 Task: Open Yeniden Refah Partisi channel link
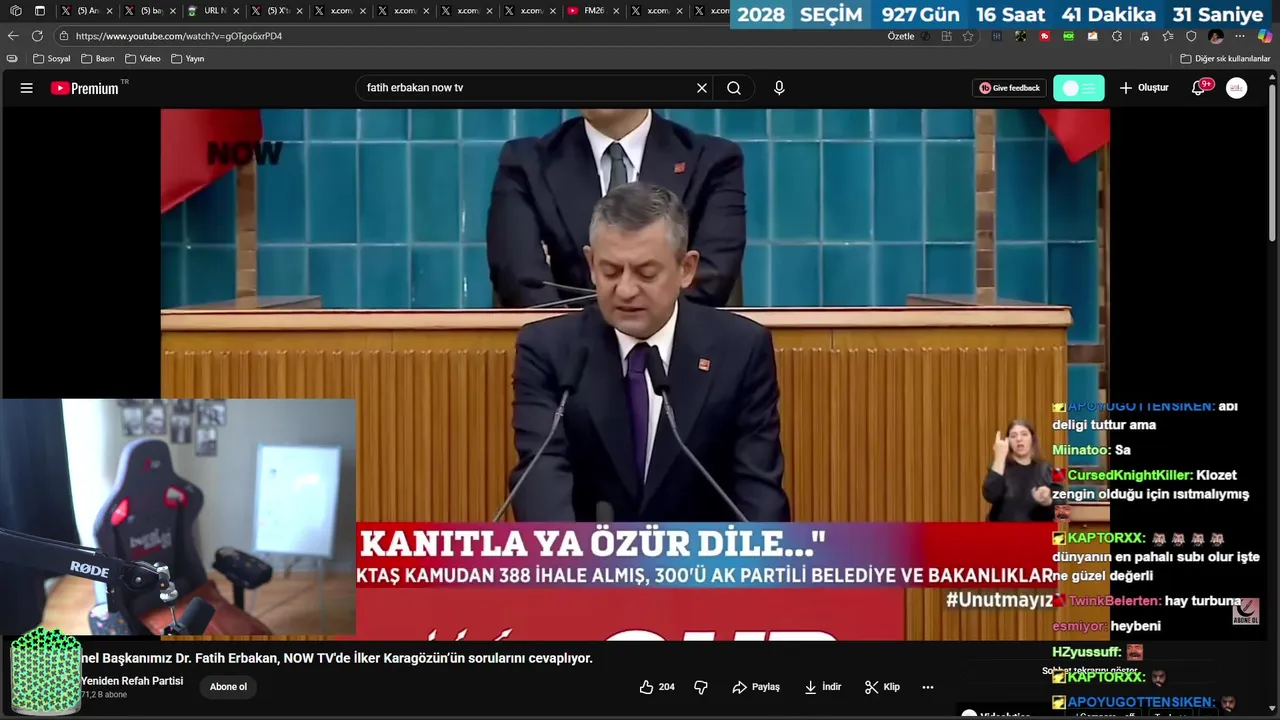[132, 681]
